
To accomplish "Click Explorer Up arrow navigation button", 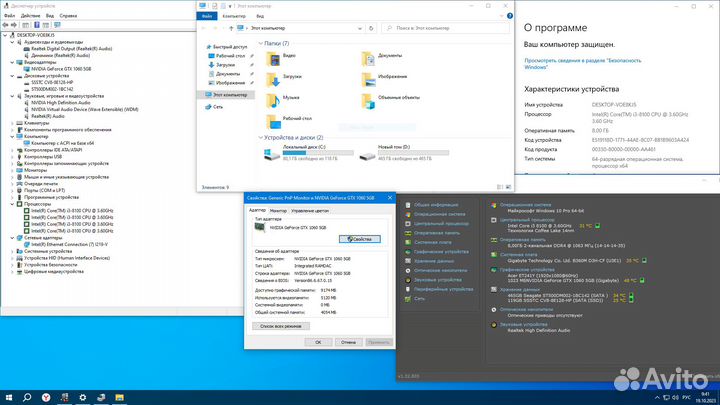I will click(231, 28).
